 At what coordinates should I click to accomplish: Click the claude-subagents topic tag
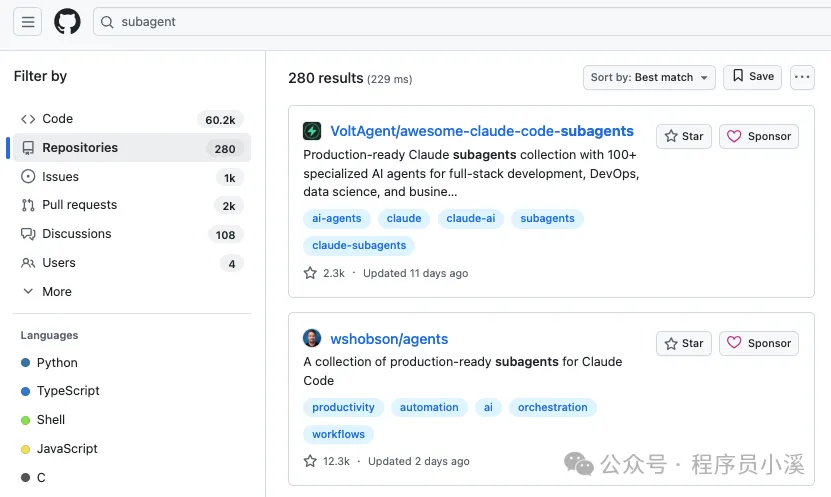(x=359, y=245)
